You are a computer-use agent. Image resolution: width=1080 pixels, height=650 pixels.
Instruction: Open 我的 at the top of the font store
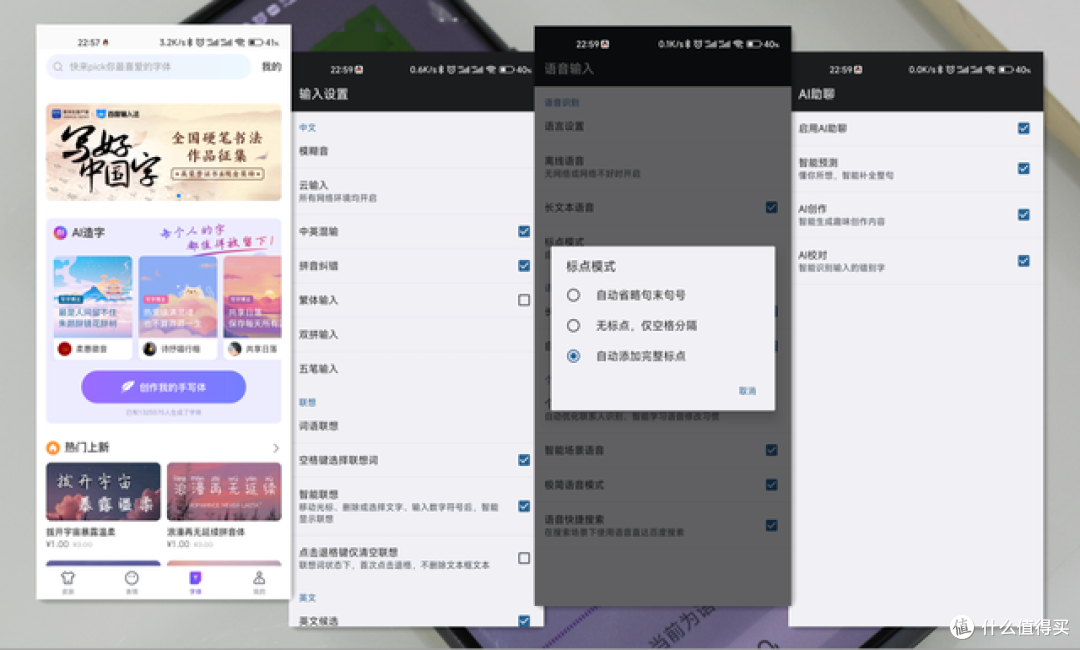click(271, 67)
